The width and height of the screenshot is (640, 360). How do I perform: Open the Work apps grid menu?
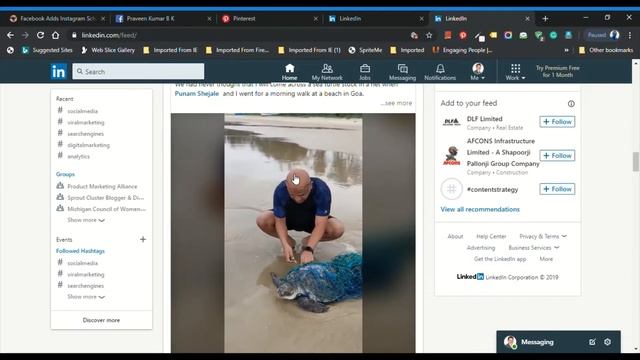[516, 72]
